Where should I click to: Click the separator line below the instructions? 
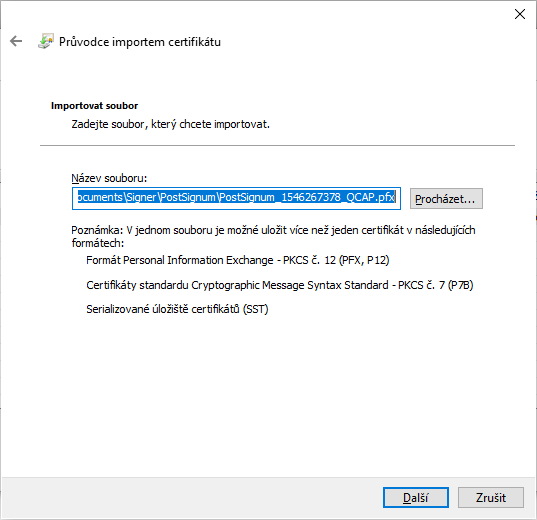[277, 145]
